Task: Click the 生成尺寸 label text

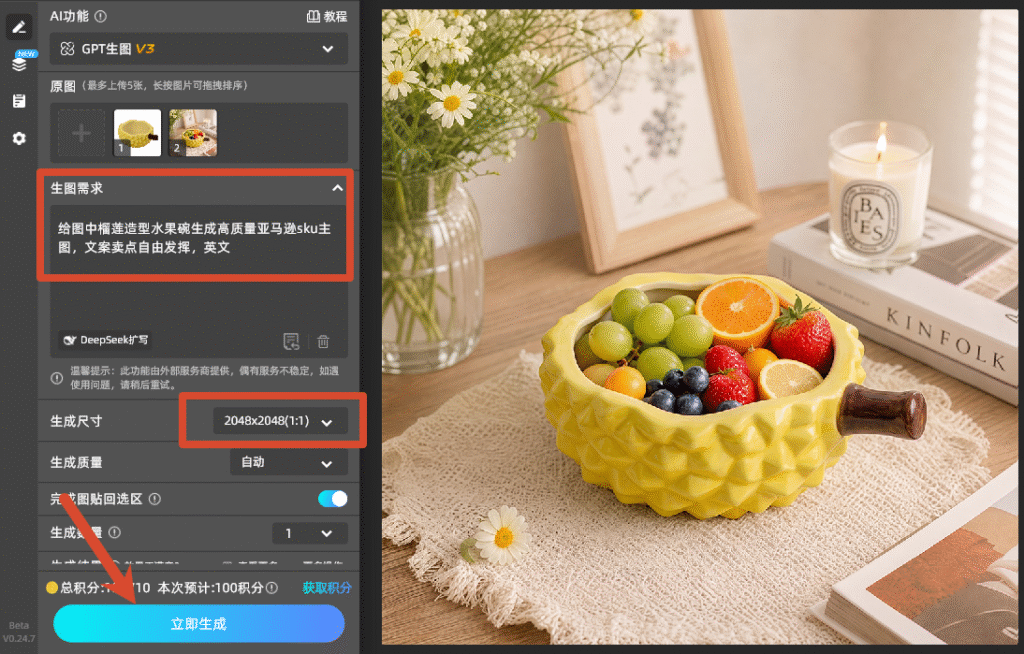Action: click(x=76, y=421)
